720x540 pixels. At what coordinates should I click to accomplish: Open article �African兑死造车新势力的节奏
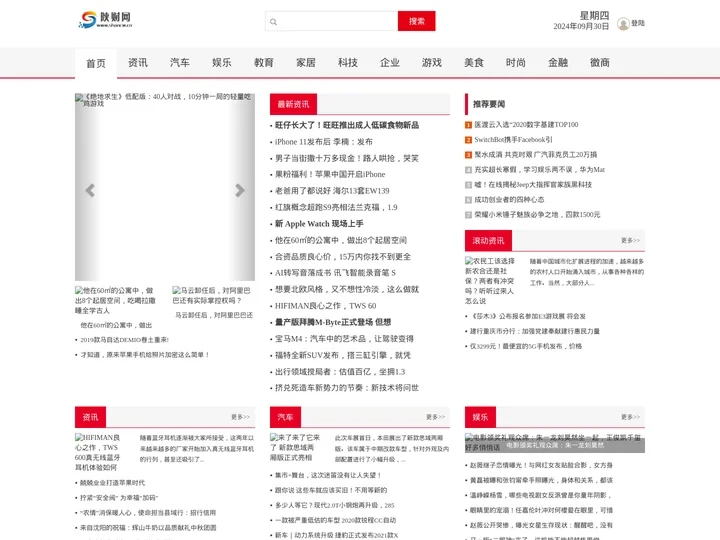tap(347, 388)
